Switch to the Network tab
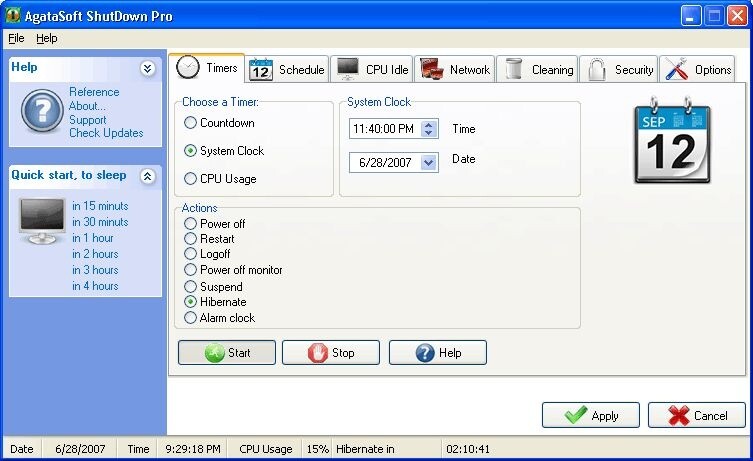 coord(454,70)
